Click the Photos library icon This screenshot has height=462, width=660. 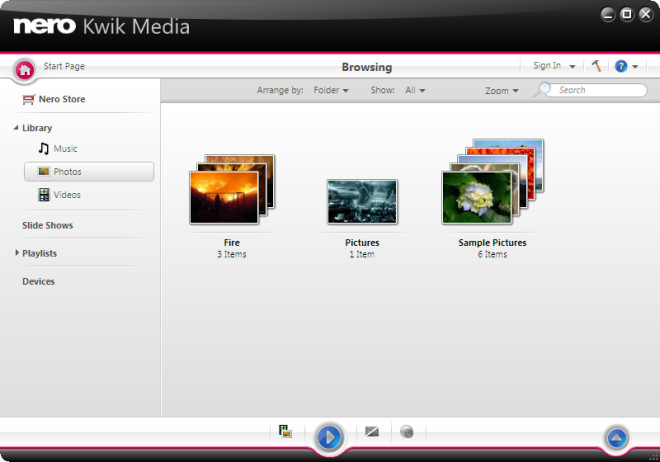pyautogui.click(x=44, y=171)
